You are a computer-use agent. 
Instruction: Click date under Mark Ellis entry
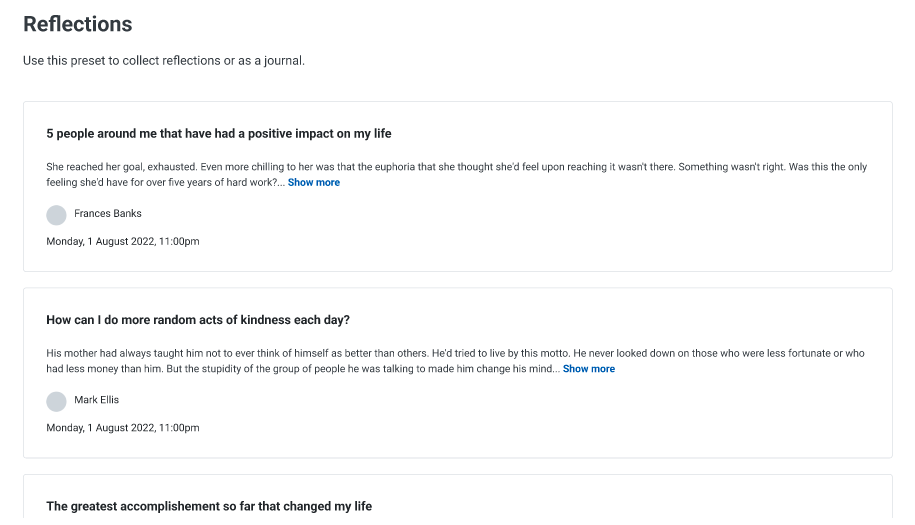point(123,428)
